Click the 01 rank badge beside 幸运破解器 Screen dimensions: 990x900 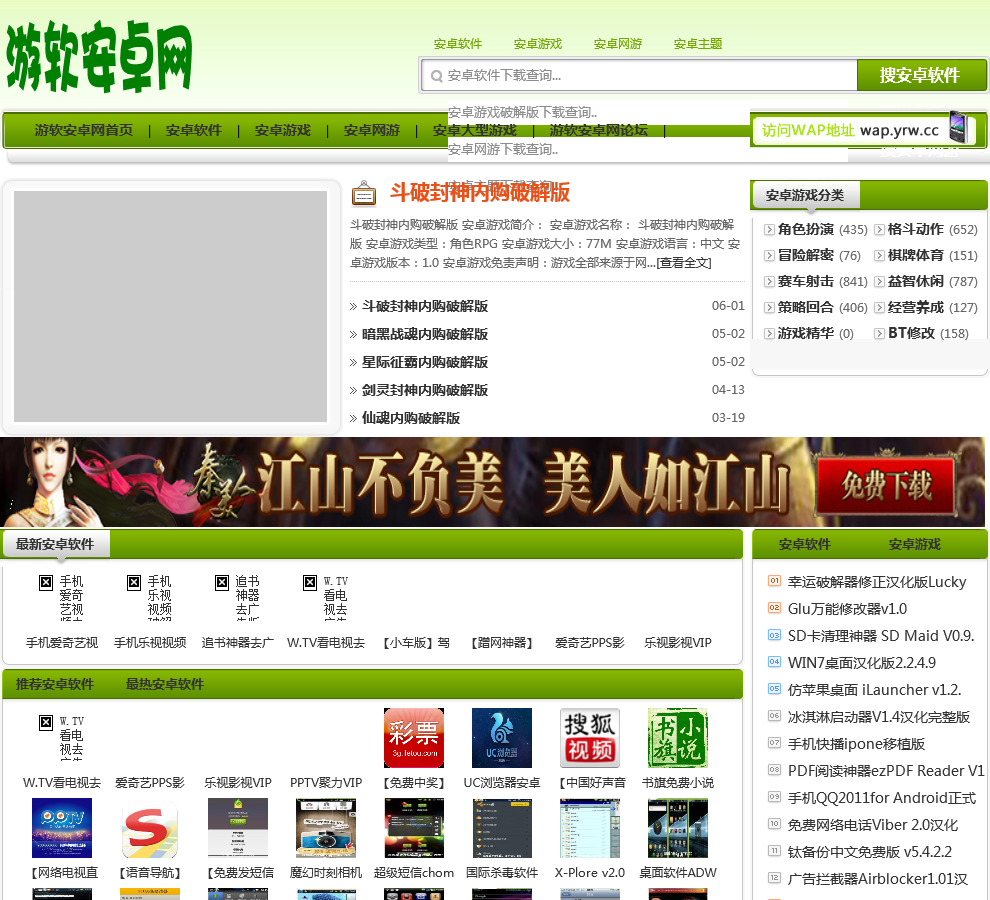tap(774, 580)
